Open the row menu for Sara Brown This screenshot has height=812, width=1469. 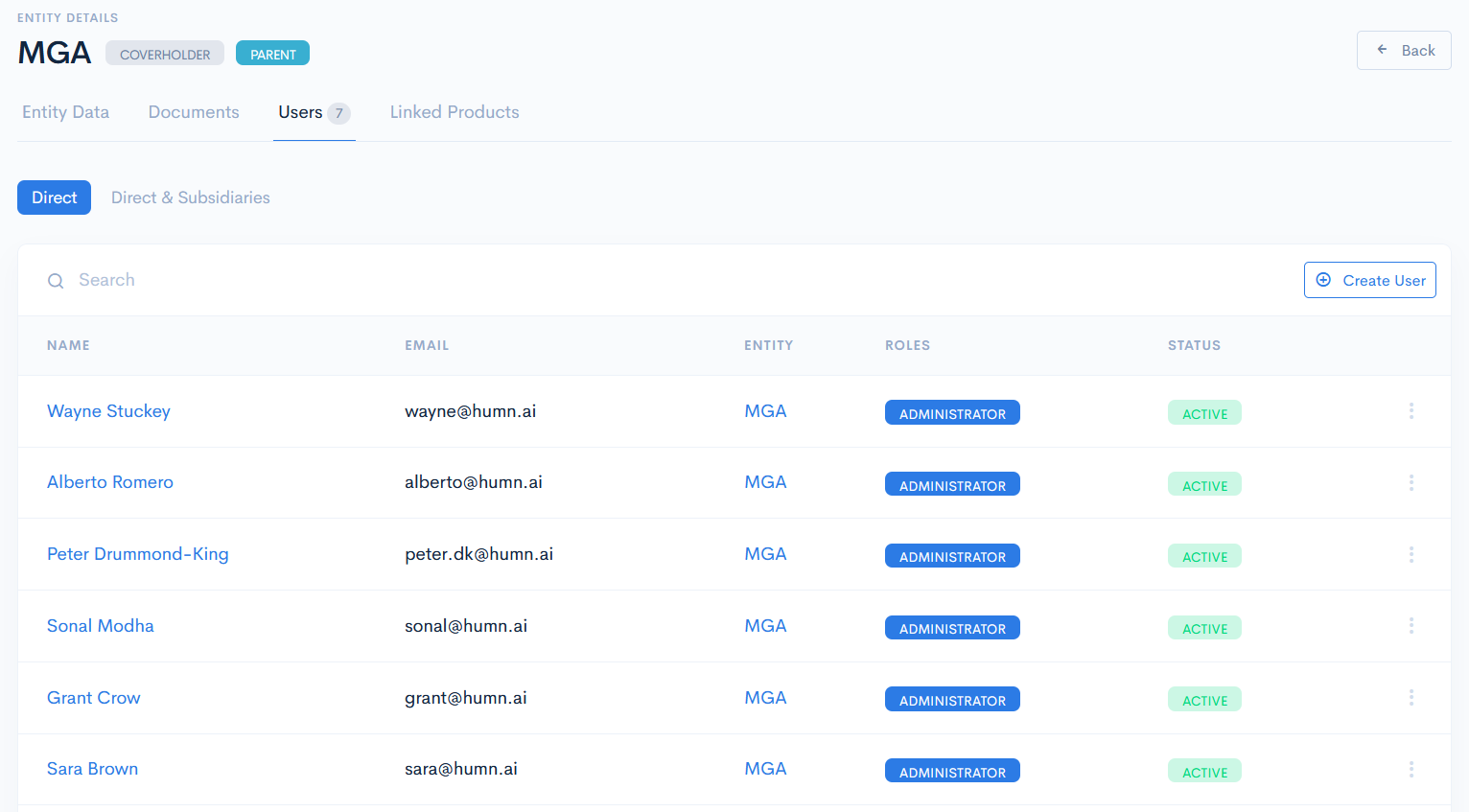tap(1411, 768)
